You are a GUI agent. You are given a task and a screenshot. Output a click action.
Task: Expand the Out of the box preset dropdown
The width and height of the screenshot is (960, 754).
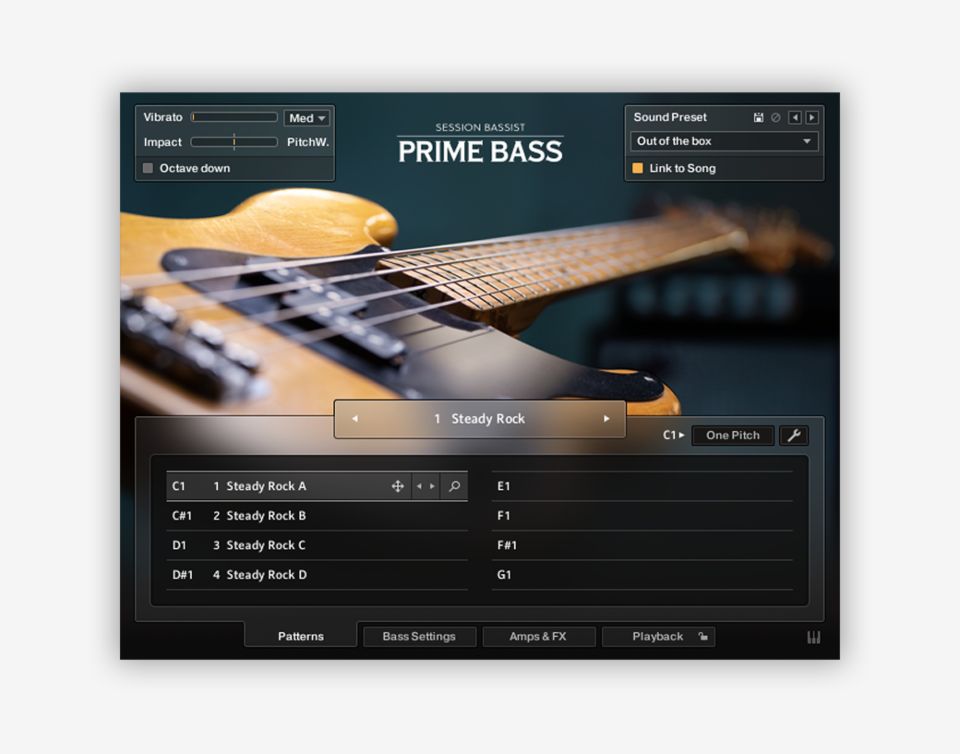coord(724,142)
